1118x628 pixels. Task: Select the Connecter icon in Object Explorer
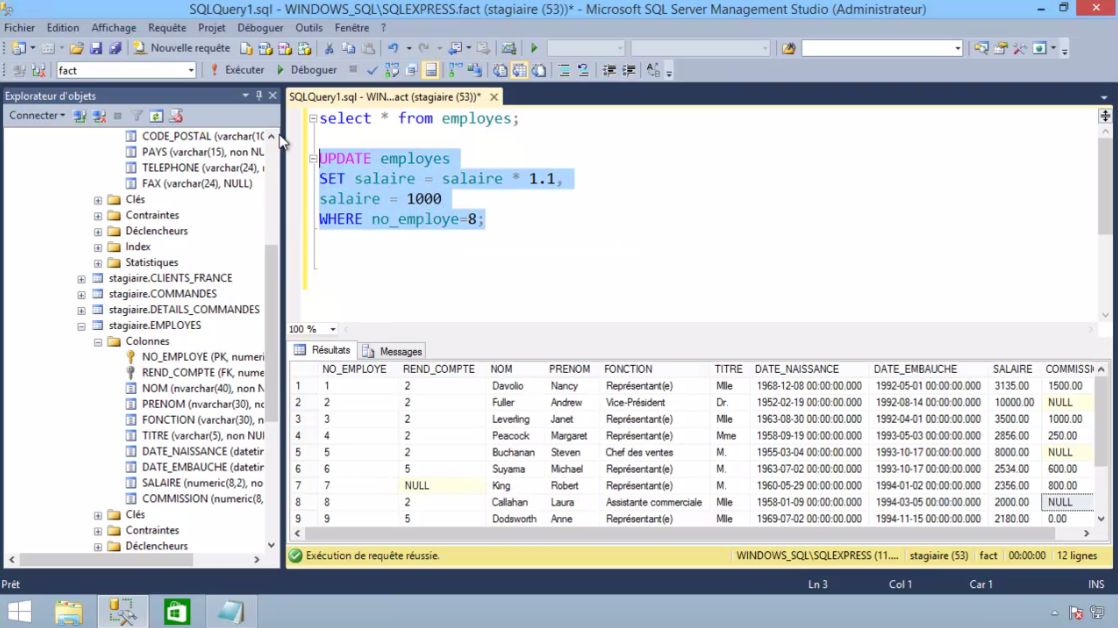point(35,116)
